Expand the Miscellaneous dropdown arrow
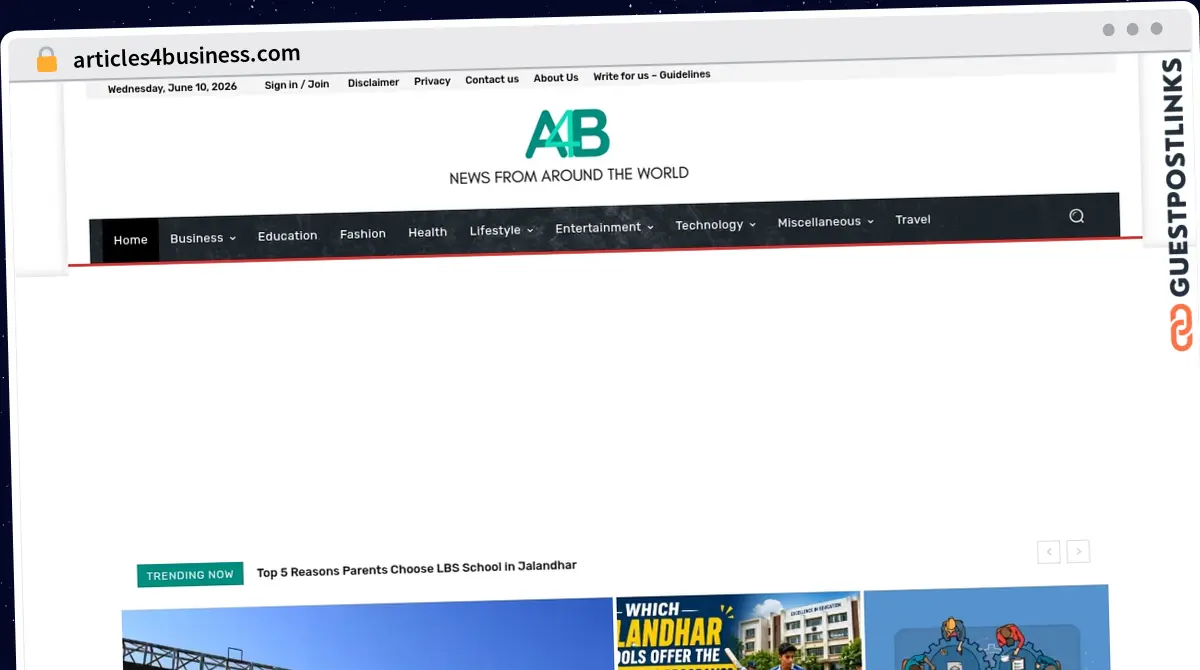 tap(870, 222)
